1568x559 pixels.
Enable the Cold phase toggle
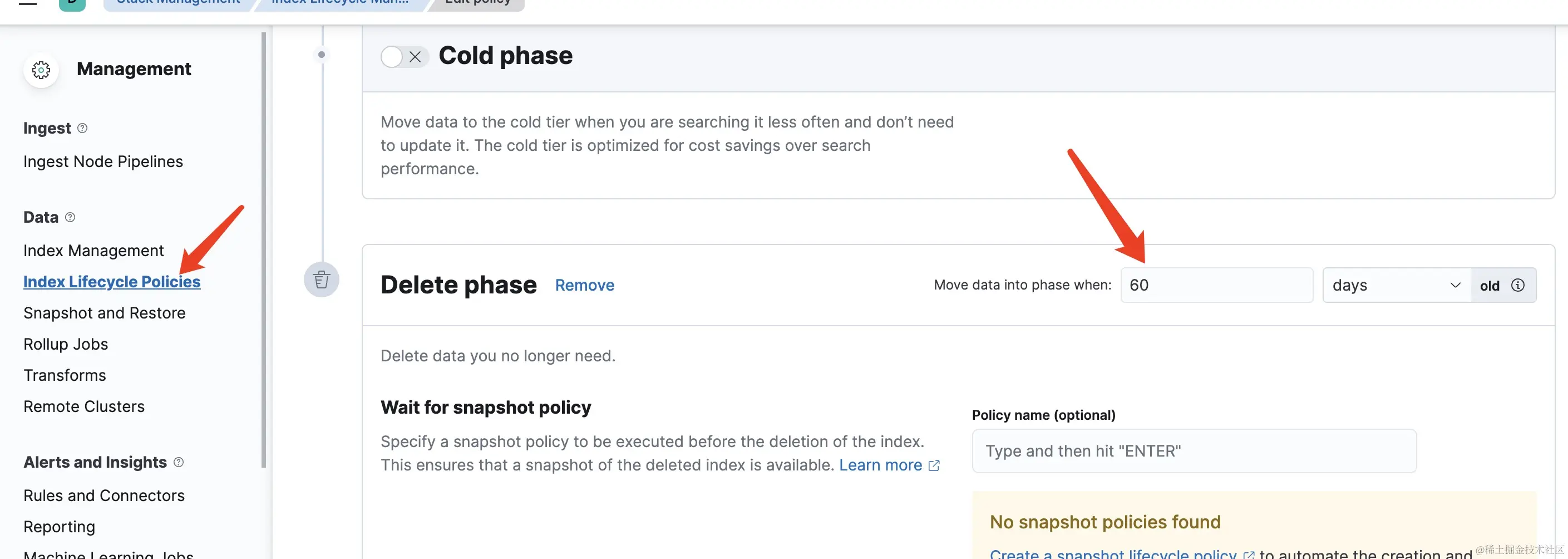(403, 57)
